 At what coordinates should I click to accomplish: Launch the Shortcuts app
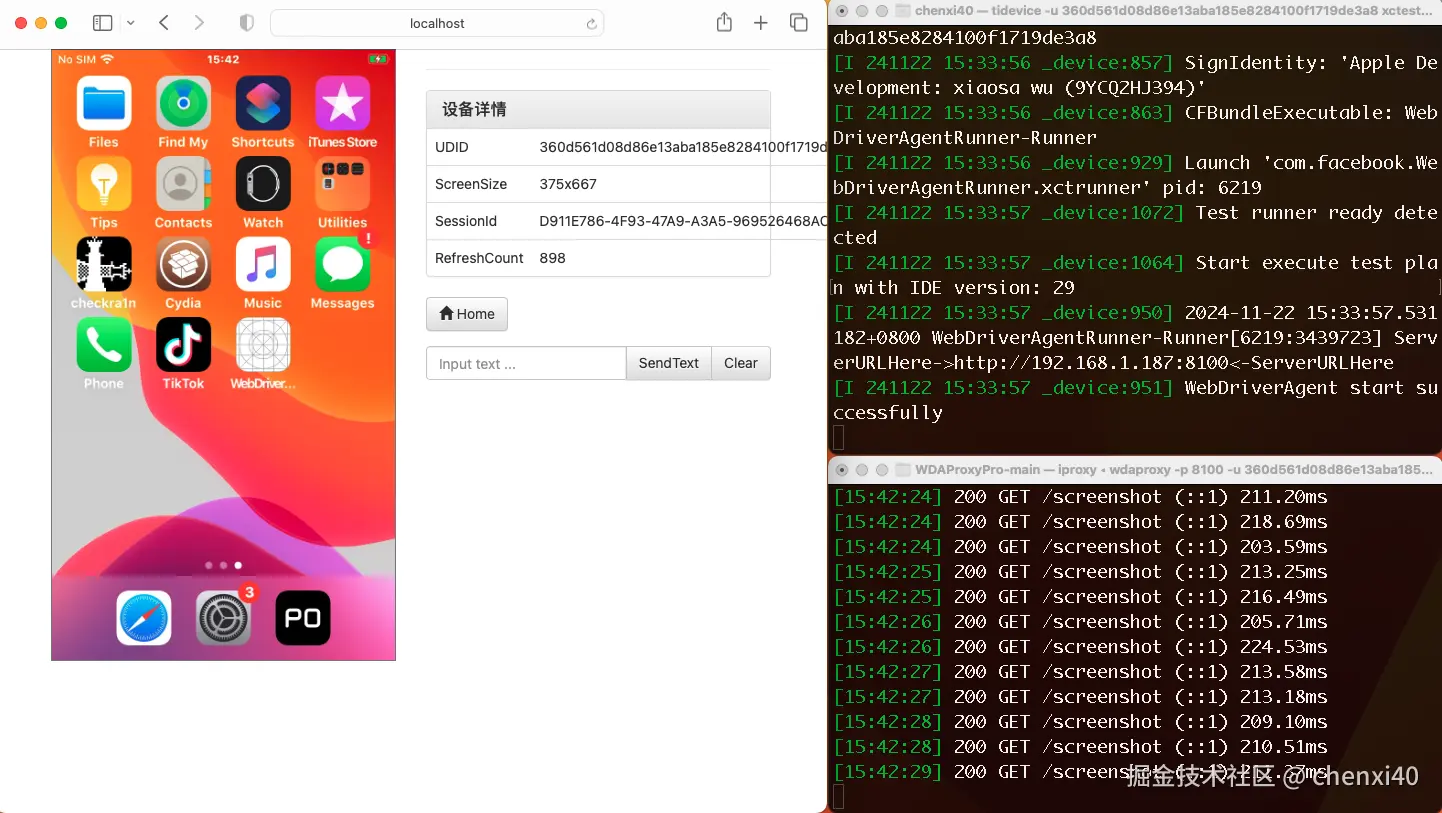(x=263, y=103)
